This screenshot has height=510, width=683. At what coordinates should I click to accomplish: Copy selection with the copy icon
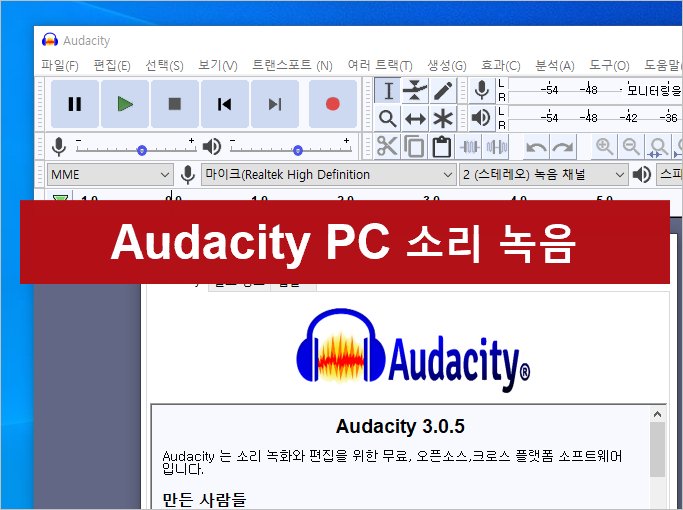(x=415, y=147)
